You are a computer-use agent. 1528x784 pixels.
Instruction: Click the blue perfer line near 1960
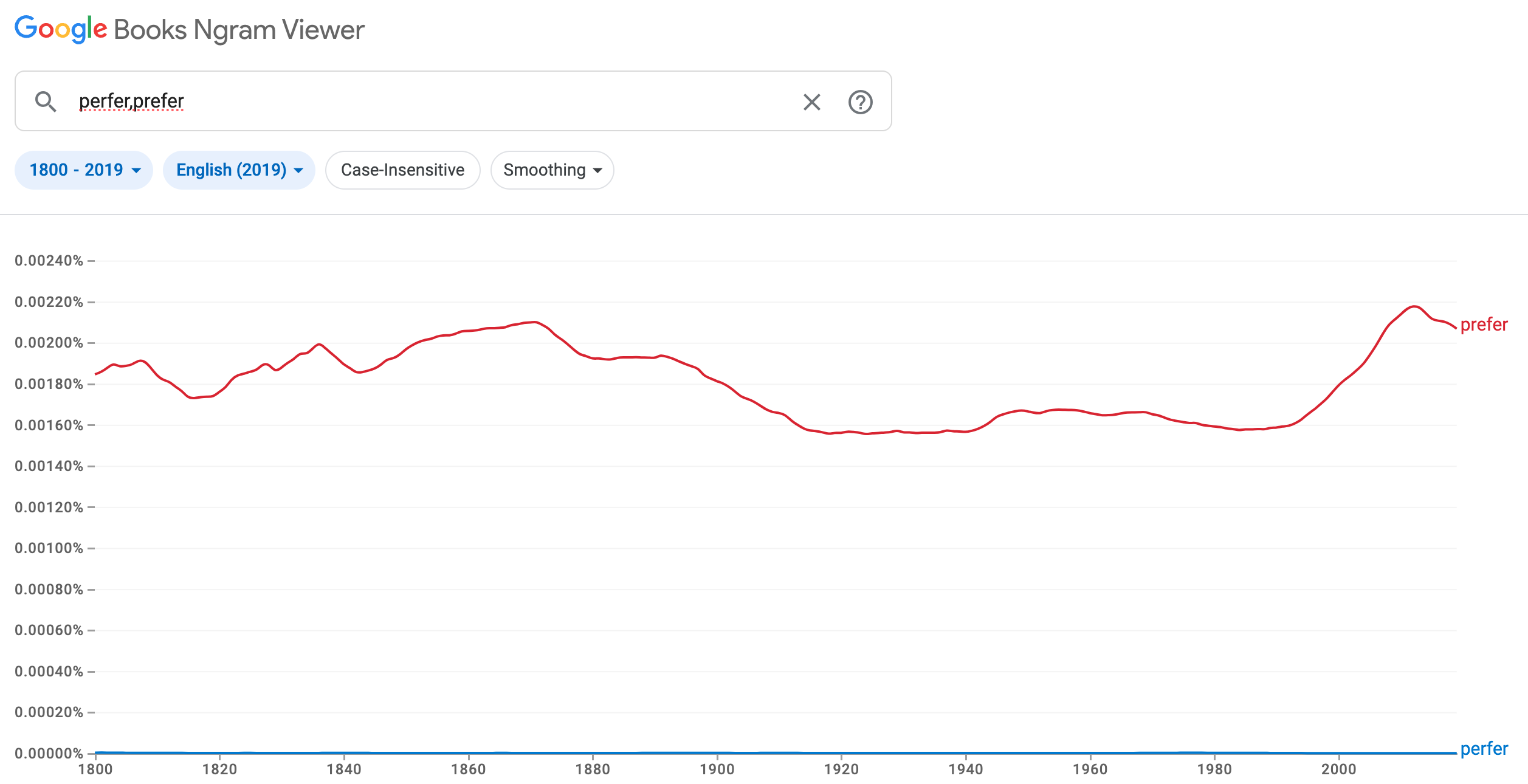click(x=1090, y=753)
